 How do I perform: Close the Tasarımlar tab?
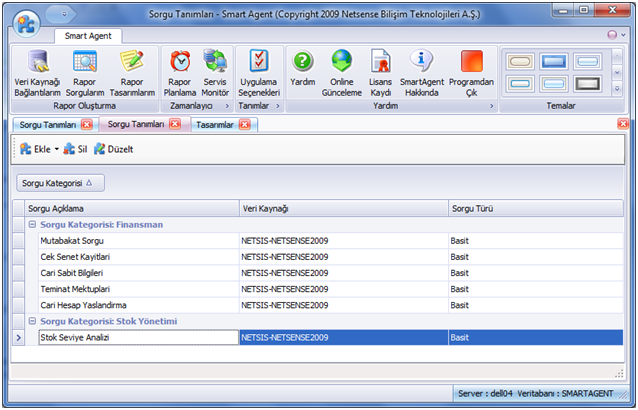(x=245, y=124)
